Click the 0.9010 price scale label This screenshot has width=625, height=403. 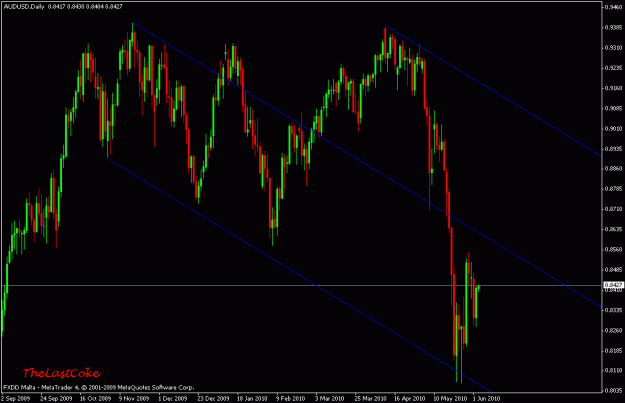point(614,128)
